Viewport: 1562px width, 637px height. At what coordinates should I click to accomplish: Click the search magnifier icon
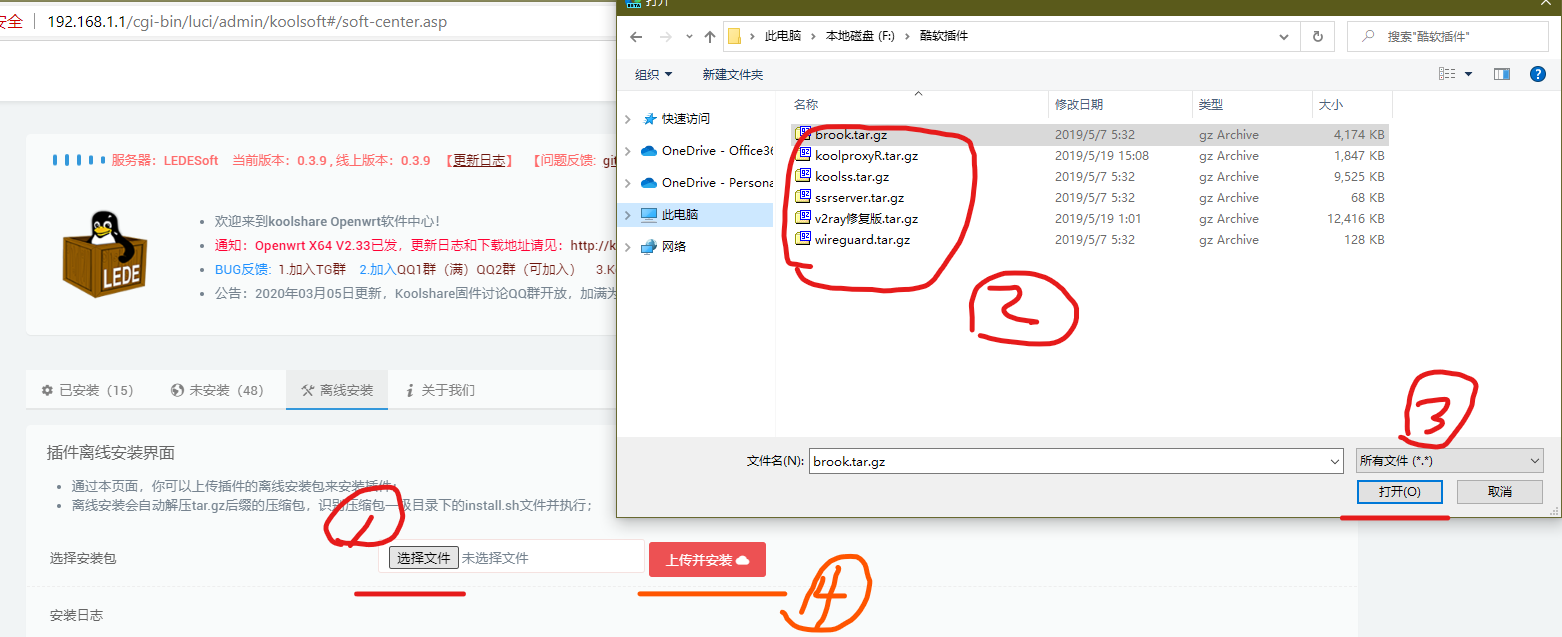[x=1367, y=36]
